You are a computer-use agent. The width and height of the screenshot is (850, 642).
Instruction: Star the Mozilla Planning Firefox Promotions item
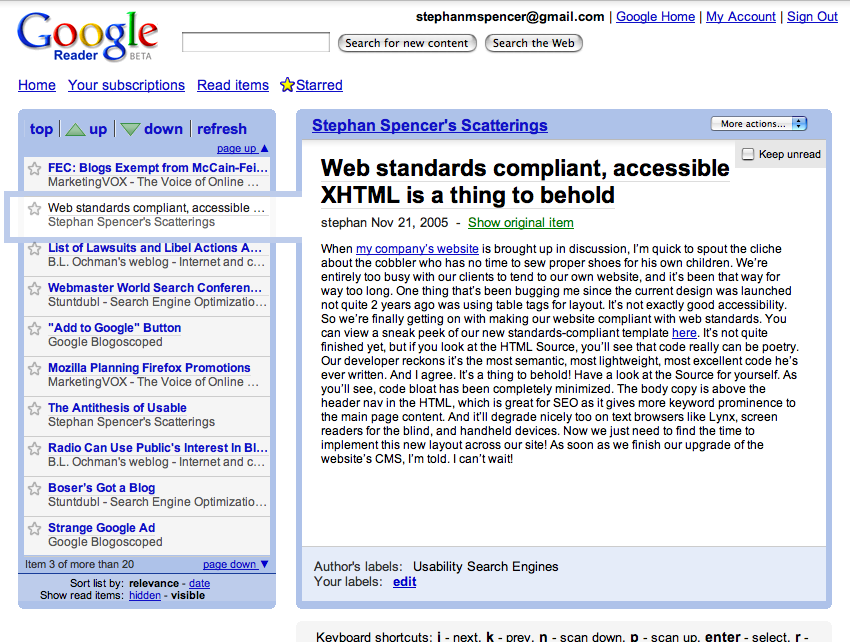[35, 369]
